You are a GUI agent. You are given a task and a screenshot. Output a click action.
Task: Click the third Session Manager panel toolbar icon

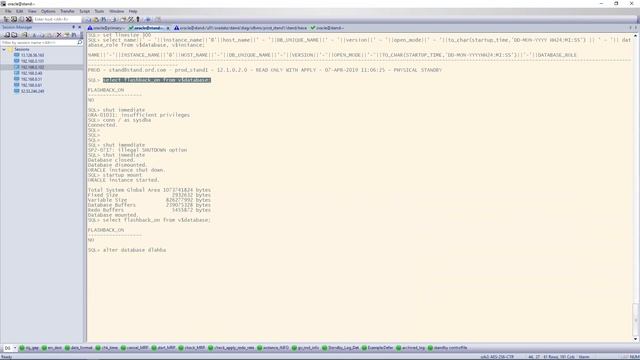[x=24, y=35]
